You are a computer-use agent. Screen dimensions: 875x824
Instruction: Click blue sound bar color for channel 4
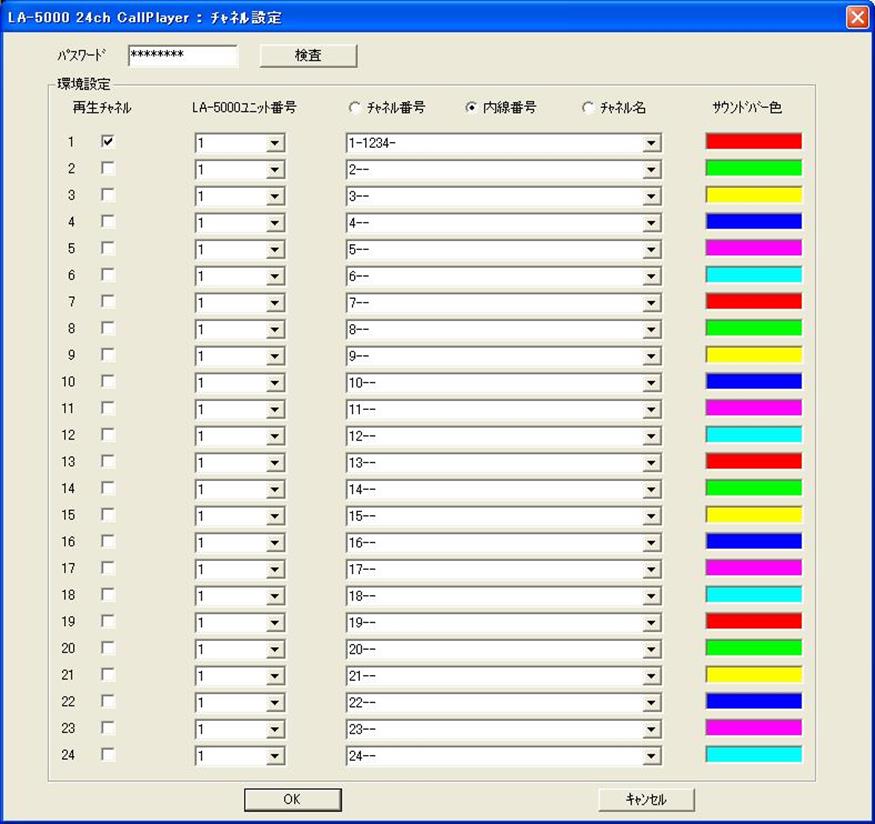point(753,221)
